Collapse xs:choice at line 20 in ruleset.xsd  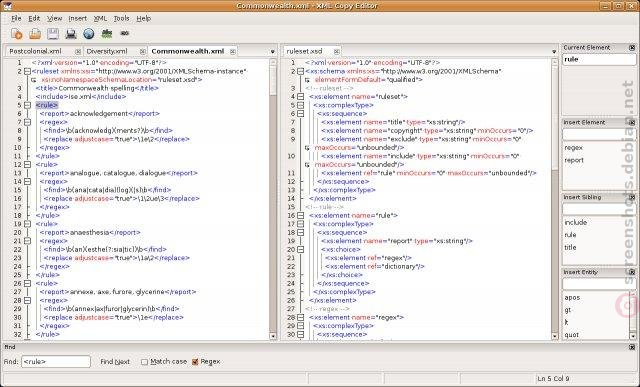point(300,249)
